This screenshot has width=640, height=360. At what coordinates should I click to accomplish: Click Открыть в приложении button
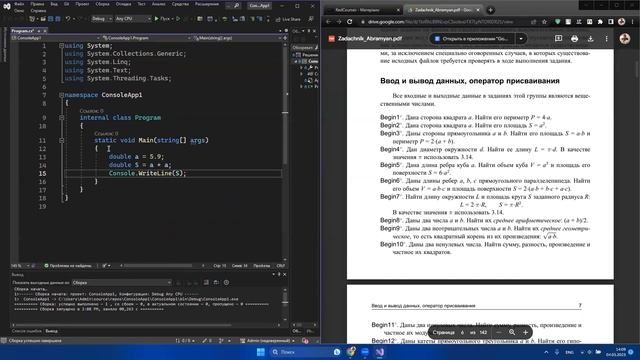point(471,39)
